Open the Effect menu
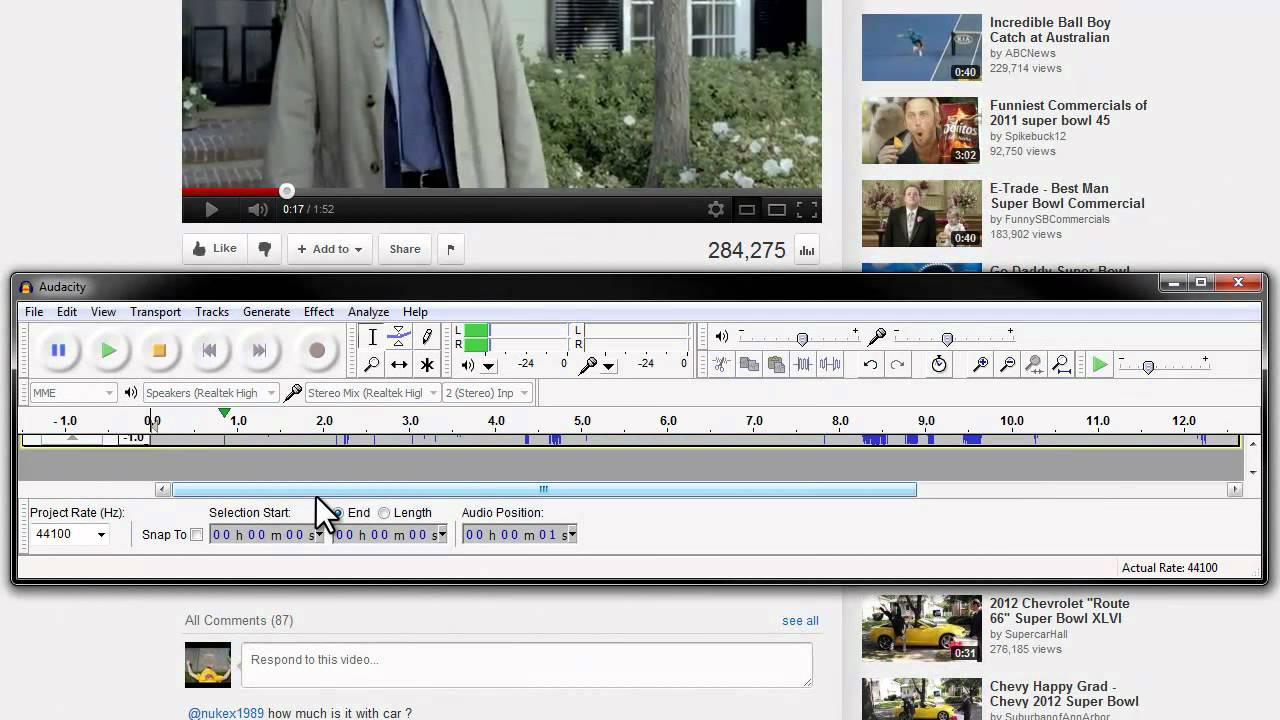The height and width of the screenshot is (720, 1280). 319,312
